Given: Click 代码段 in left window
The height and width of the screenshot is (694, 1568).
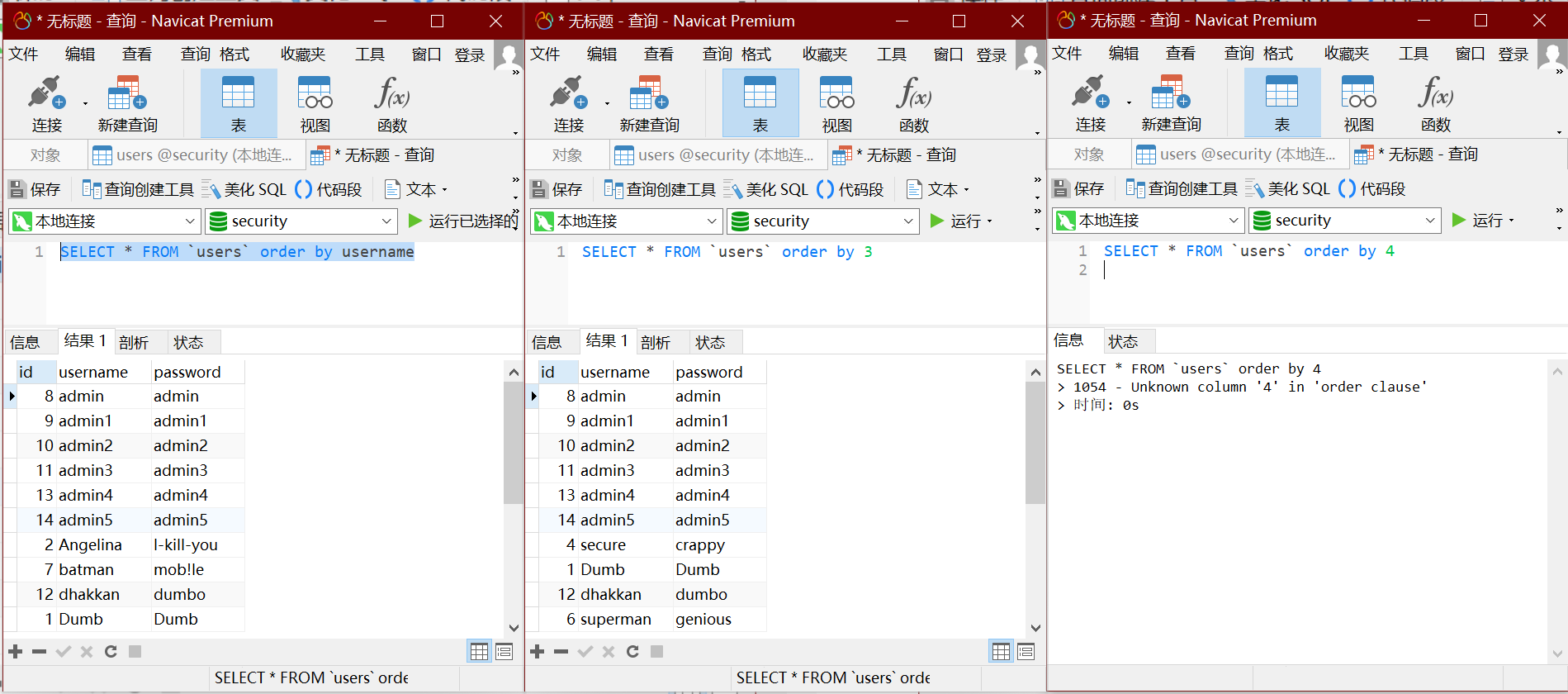Looking at the screenshot, I should point(329,190).
